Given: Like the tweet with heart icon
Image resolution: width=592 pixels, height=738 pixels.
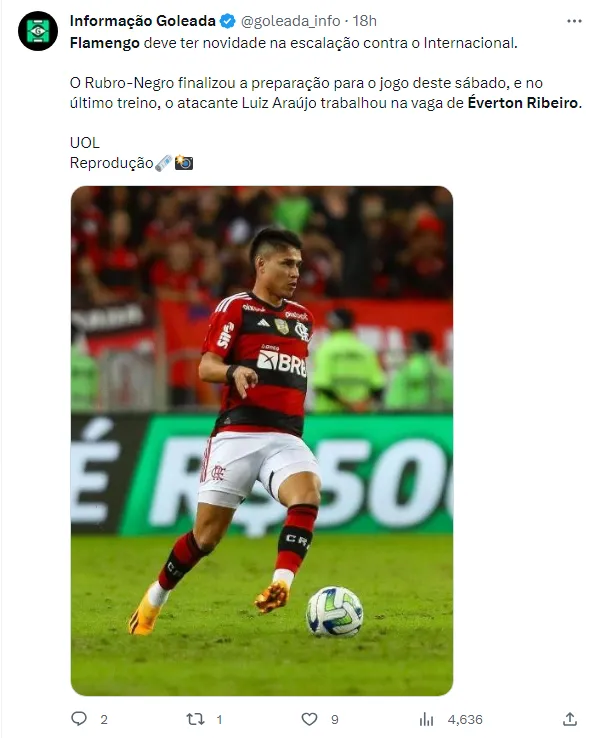Looking at the screenshot, I should (x=309, y=719).
